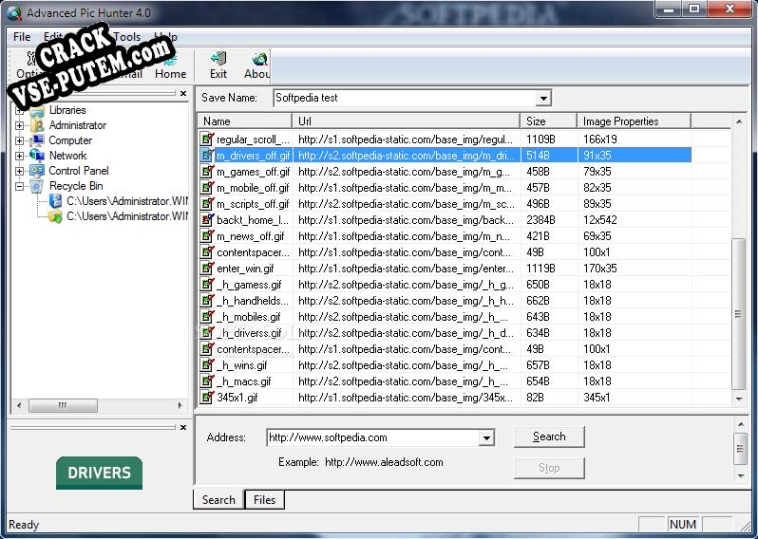Viewport: 758px width, 539px height.
Task: Switch to the Search tab
Action: tap(219, 500)
